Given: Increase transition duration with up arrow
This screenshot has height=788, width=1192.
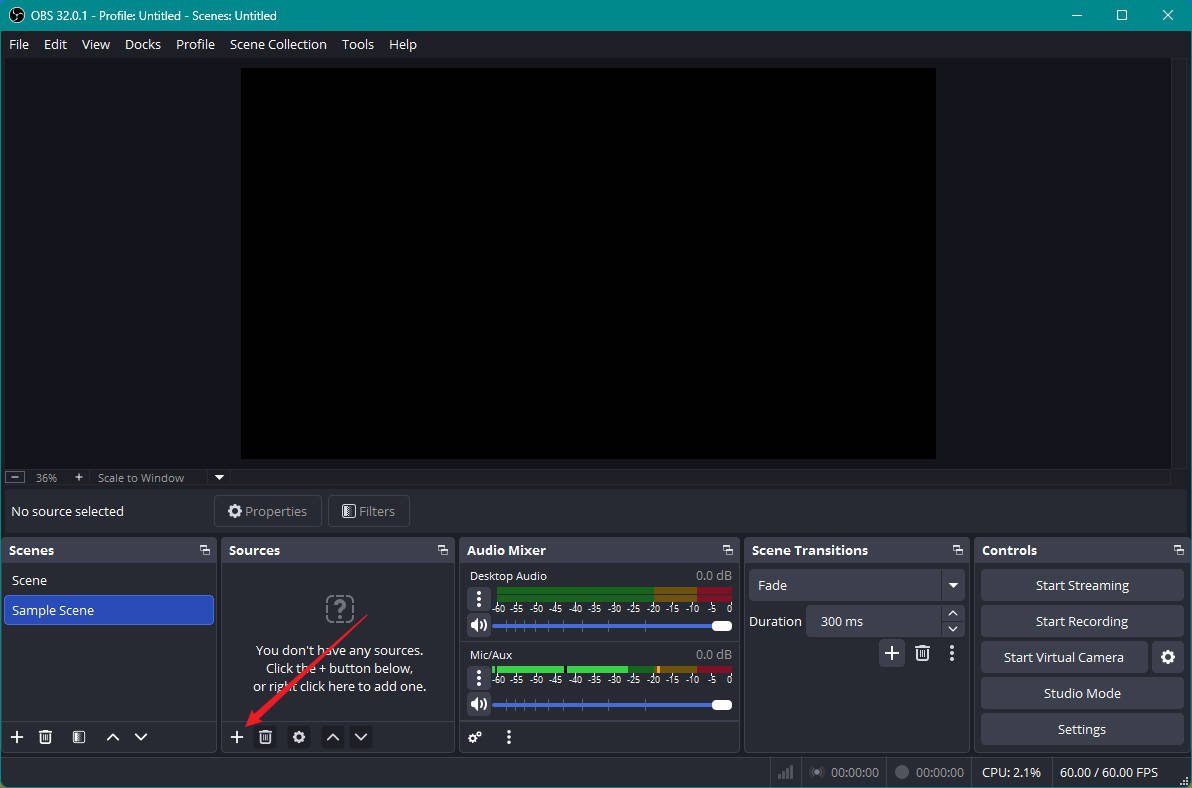Looking at the screenshot, I should click(x=953, y=613).
